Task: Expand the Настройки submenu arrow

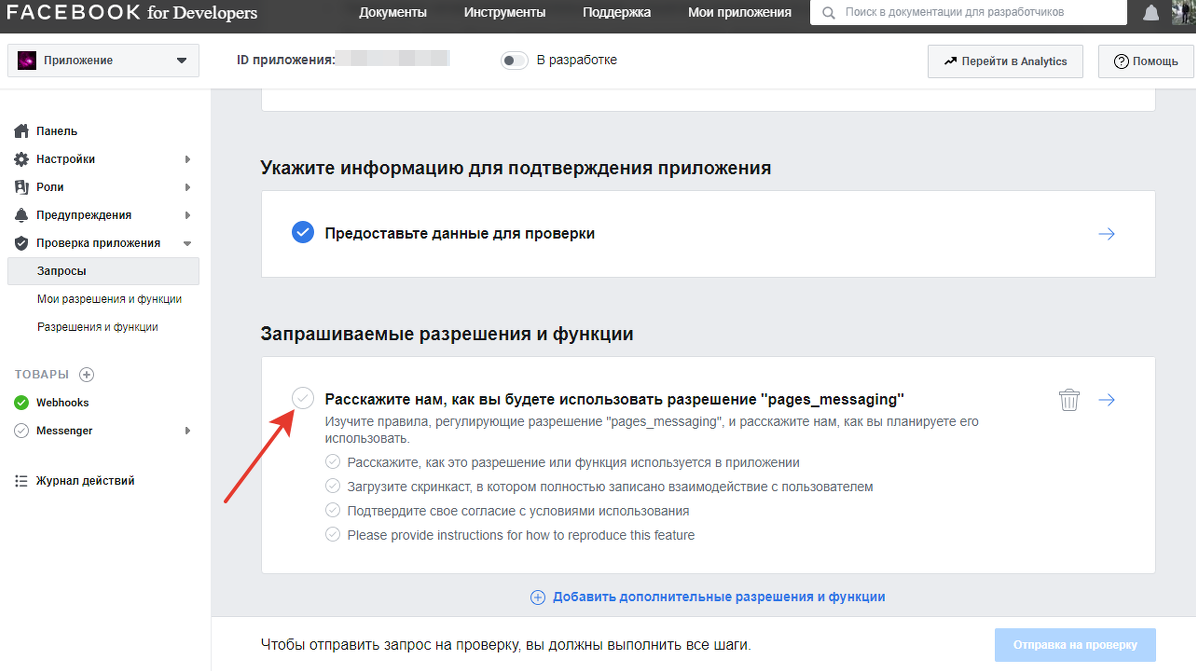Action: [188, 159]
